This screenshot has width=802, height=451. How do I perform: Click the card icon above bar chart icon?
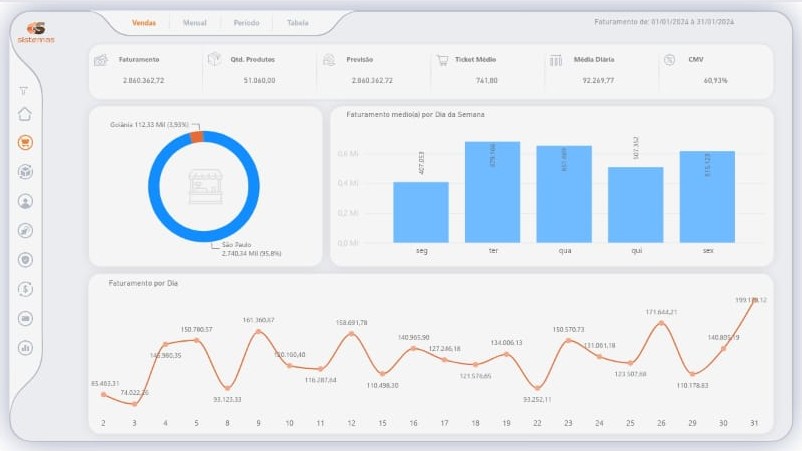pos(25,319)
